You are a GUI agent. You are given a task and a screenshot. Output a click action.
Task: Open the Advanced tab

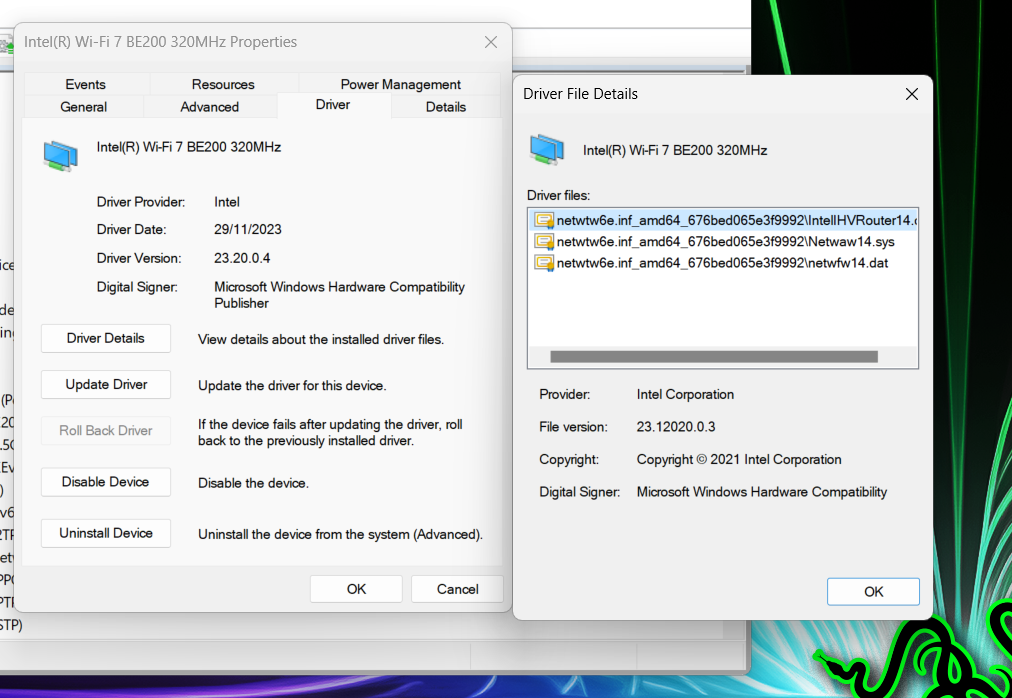[210, 107]
